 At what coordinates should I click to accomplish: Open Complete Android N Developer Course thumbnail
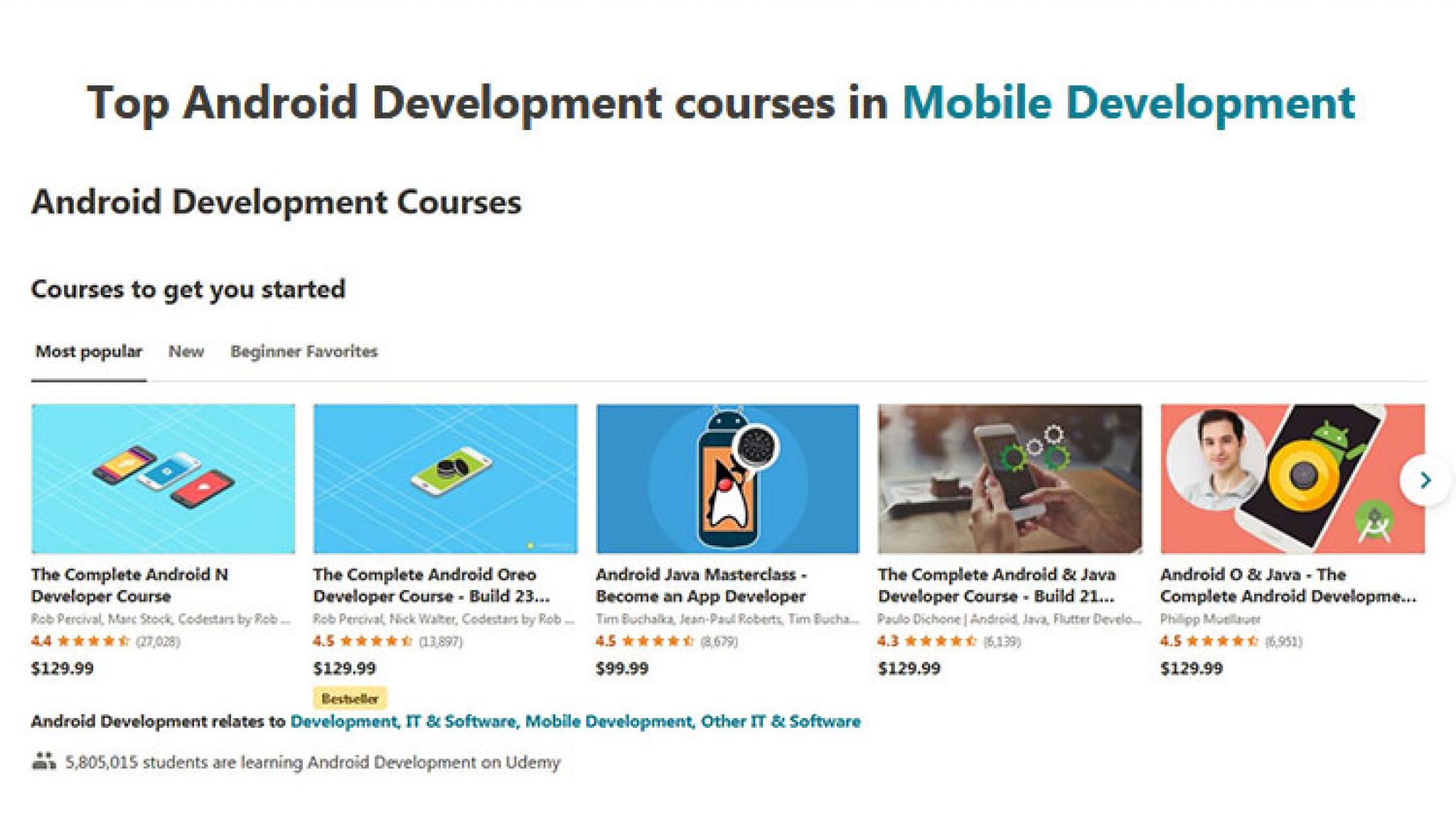coord(163,478)
